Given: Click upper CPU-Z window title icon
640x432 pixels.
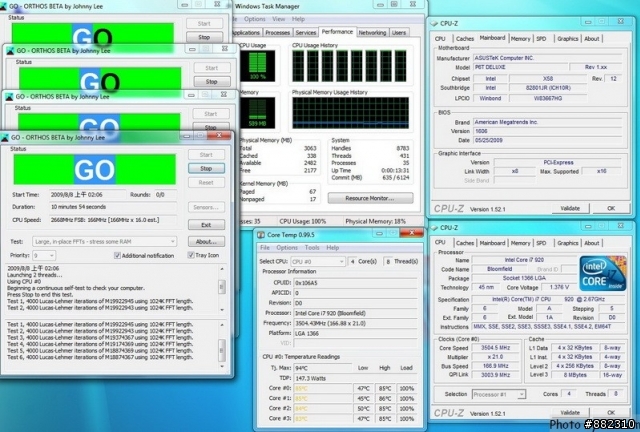Looking at the screenshot, I should point(434,24).
